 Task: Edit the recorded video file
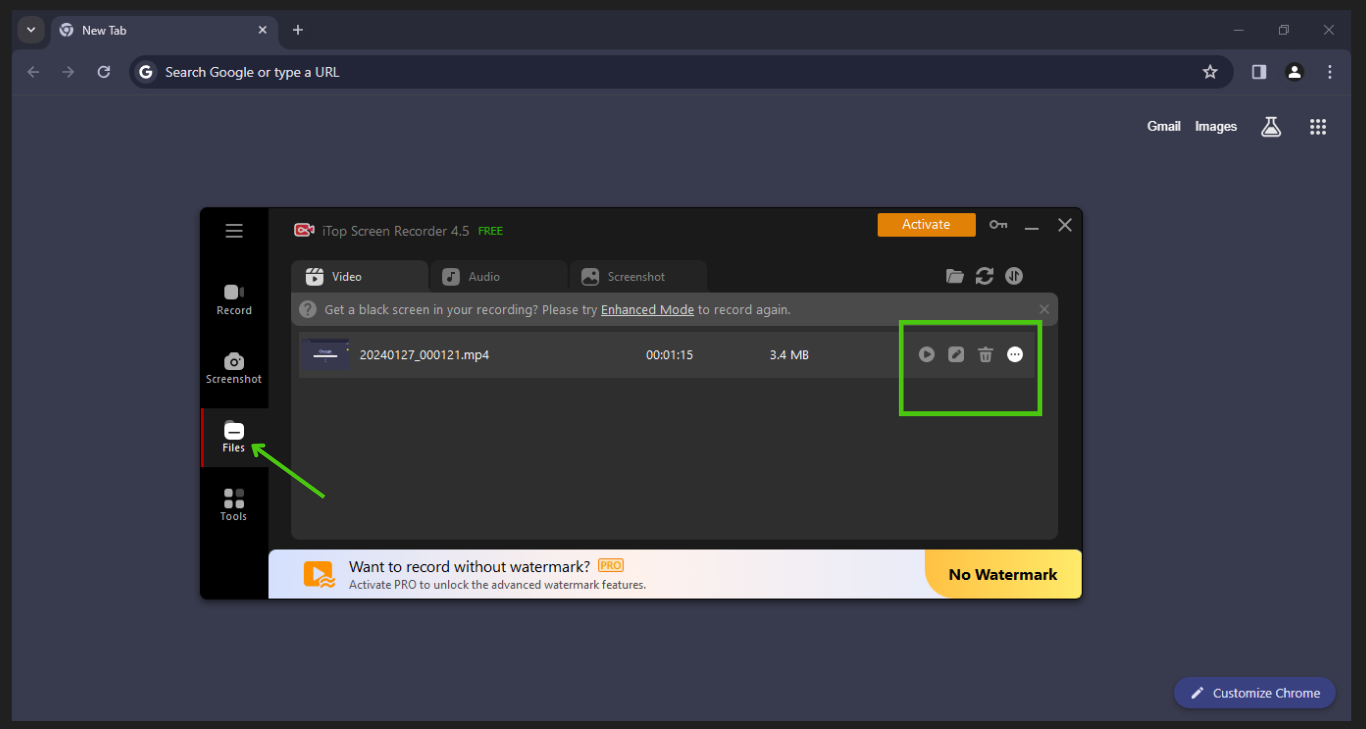pyautogui.click(x=956, y=355)
